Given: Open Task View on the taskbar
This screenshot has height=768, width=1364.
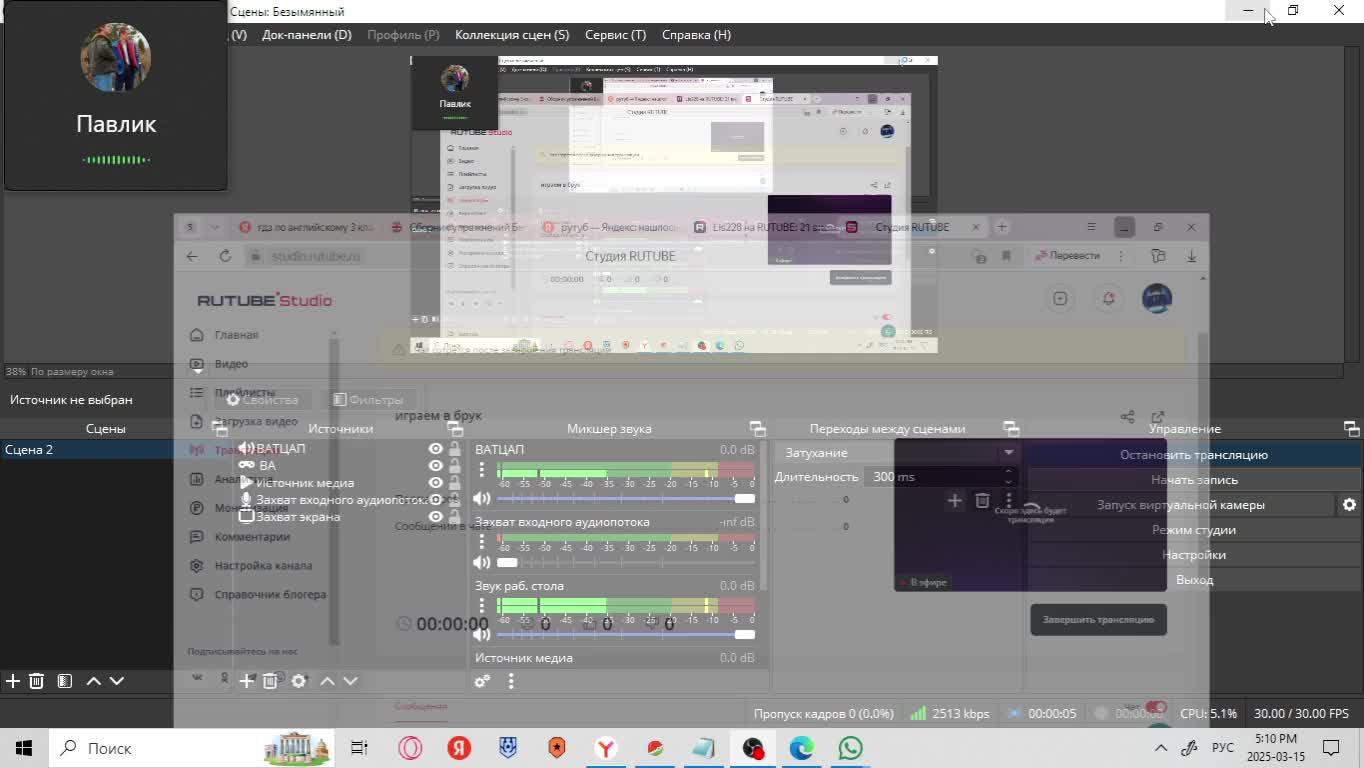Looking at the screenshot, I should coord(359,748).
